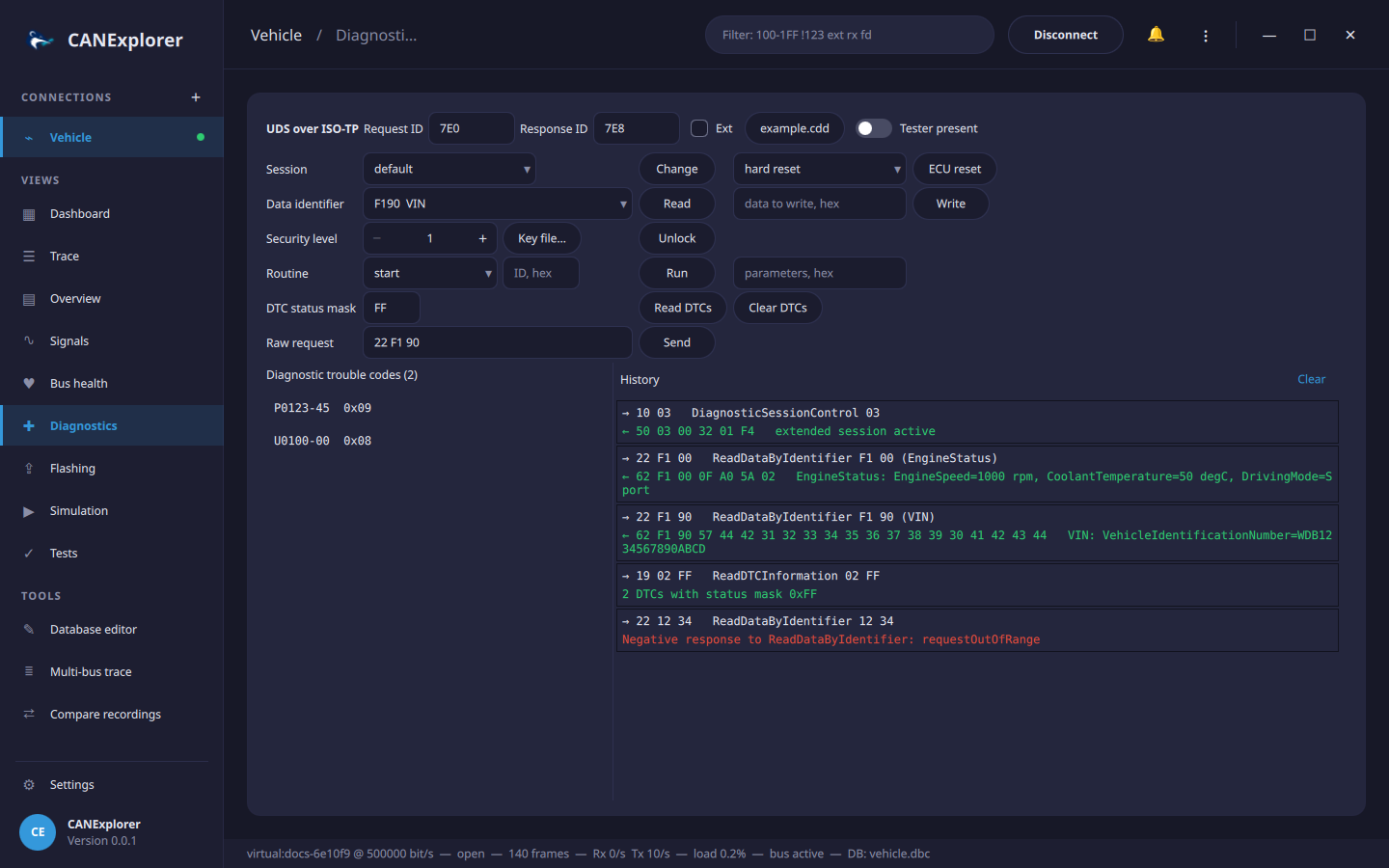Expand the Data identifier F190 VIN dropdown
Screen dimensions: 1389x868
tap(498, 203)
